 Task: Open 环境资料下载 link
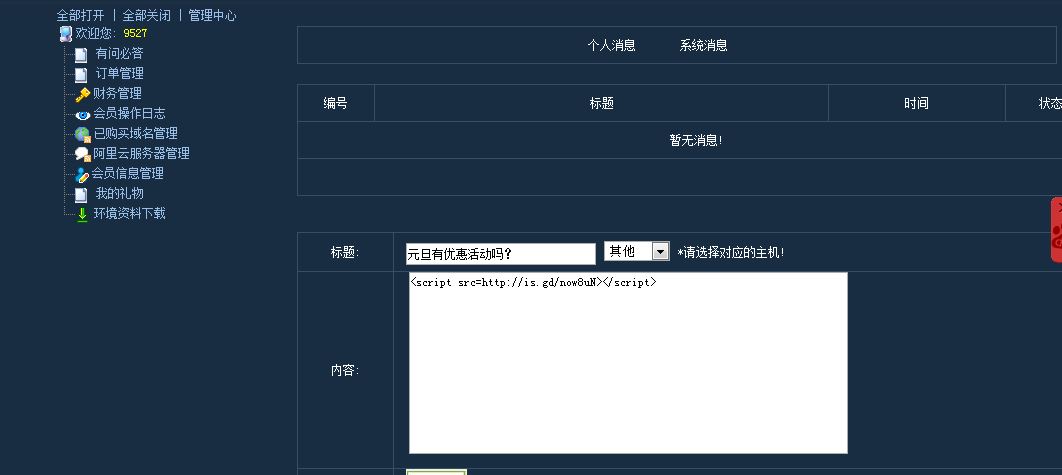129,213
